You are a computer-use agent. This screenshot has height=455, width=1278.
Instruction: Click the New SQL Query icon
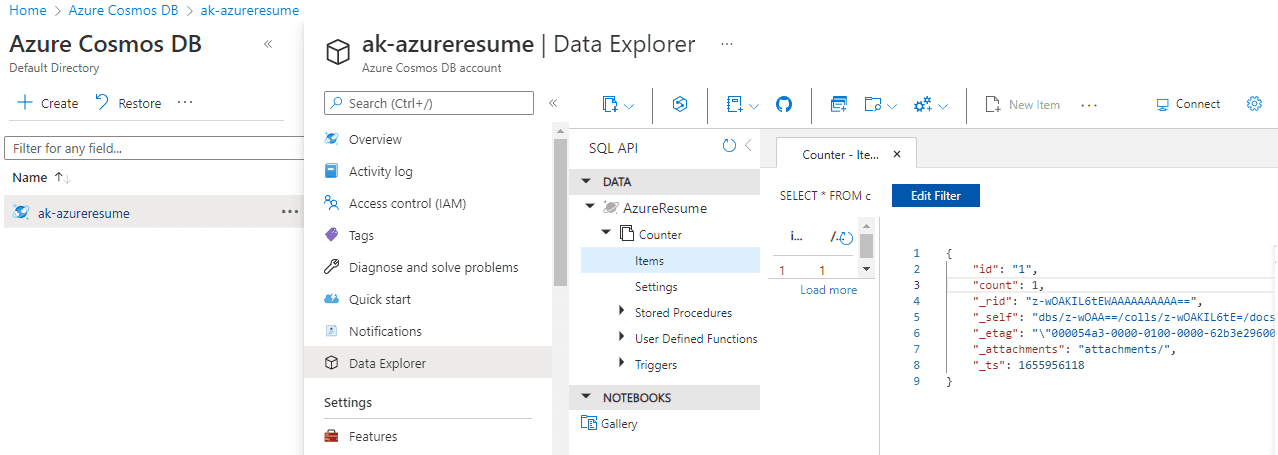(x=839, y=104)
